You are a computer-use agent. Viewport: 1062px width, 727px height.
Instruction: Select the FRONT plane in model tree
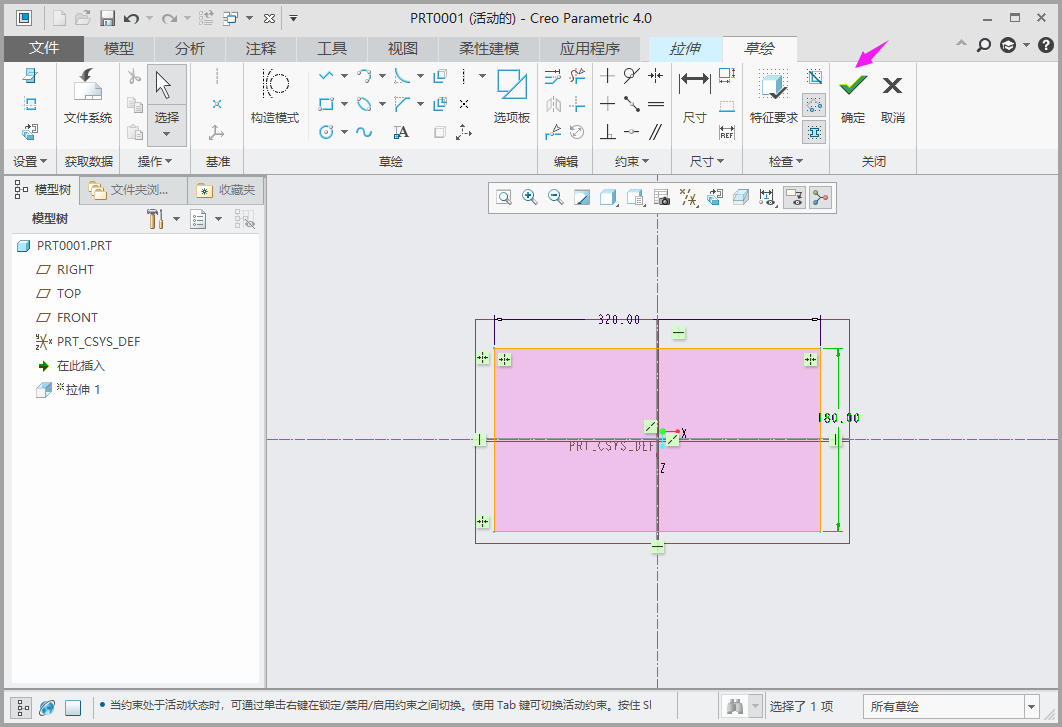point(77,317)
